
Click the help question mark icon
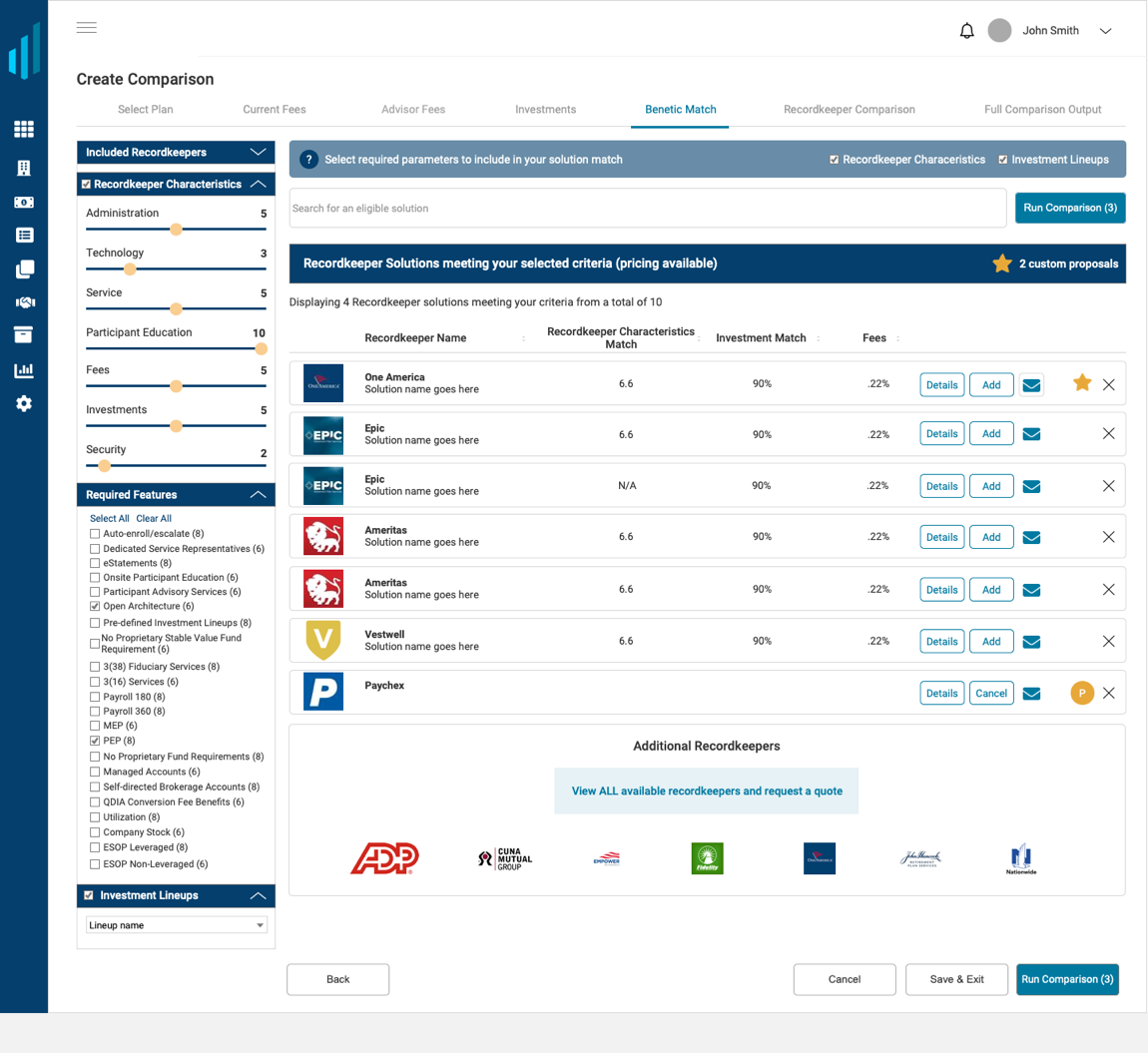(x=309, y=160)
